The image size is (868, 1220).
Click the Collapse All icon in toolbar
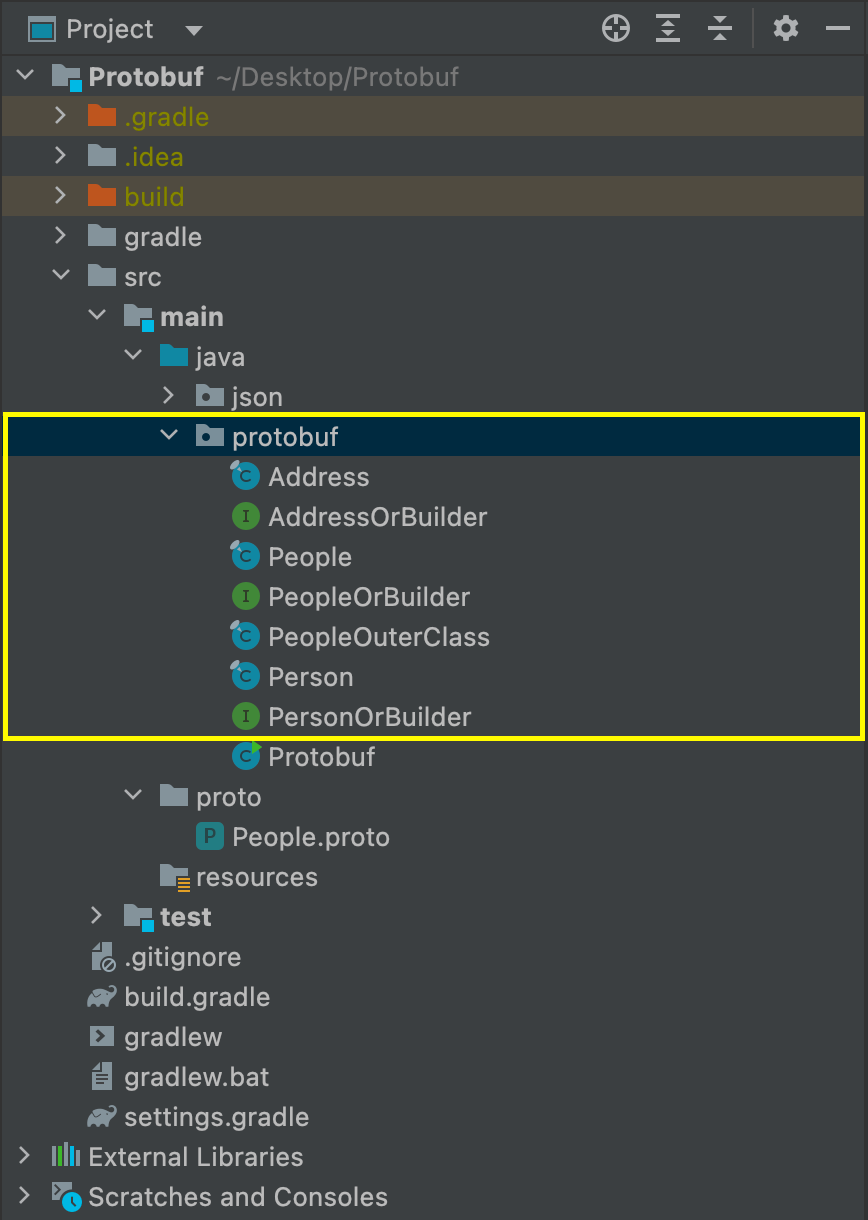[x=719, y=28]
